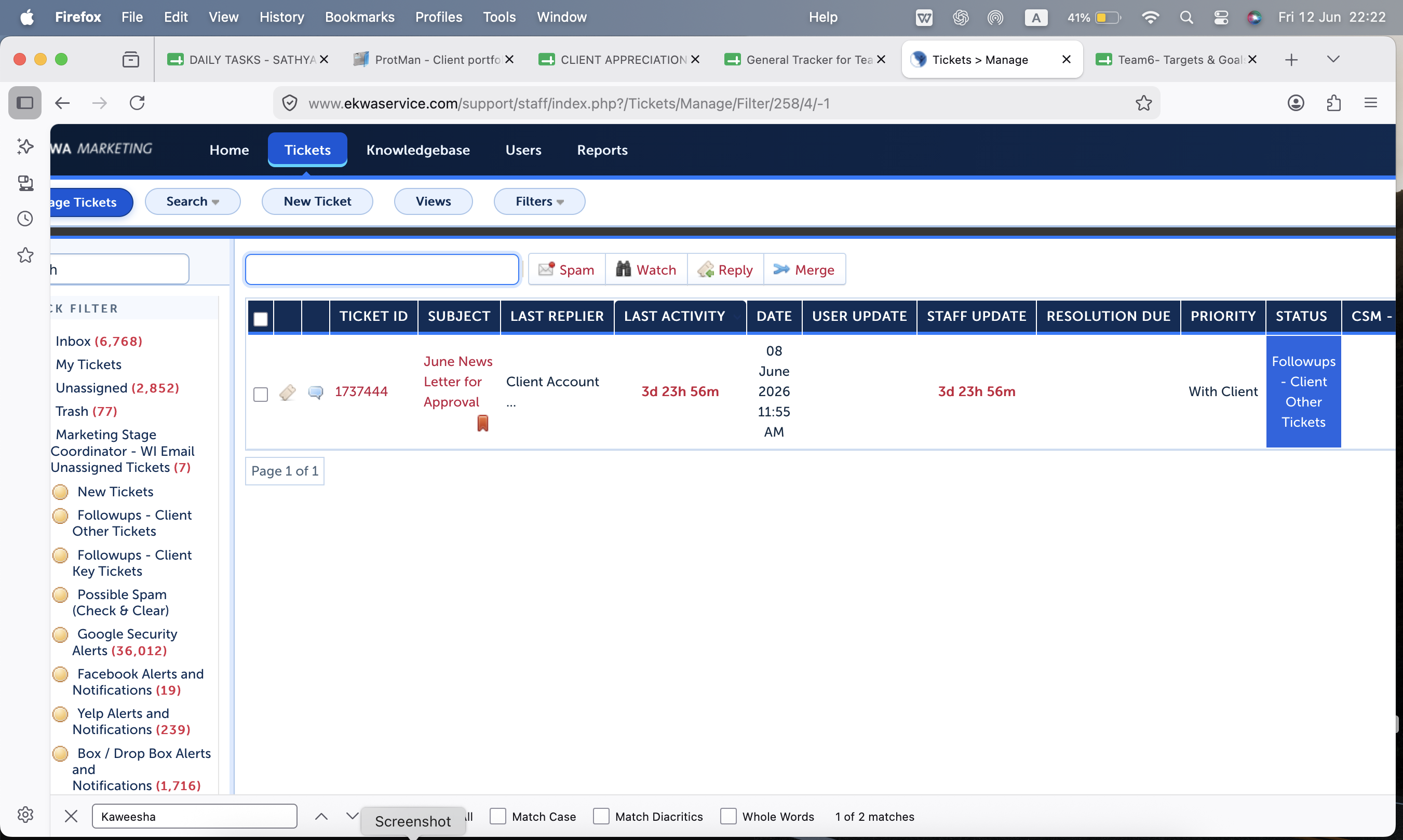This screenshot has height=840, width=1403.
Task: Open June News Letter for Approval subject
Action: pyautogui.click(x=458, y=382)
